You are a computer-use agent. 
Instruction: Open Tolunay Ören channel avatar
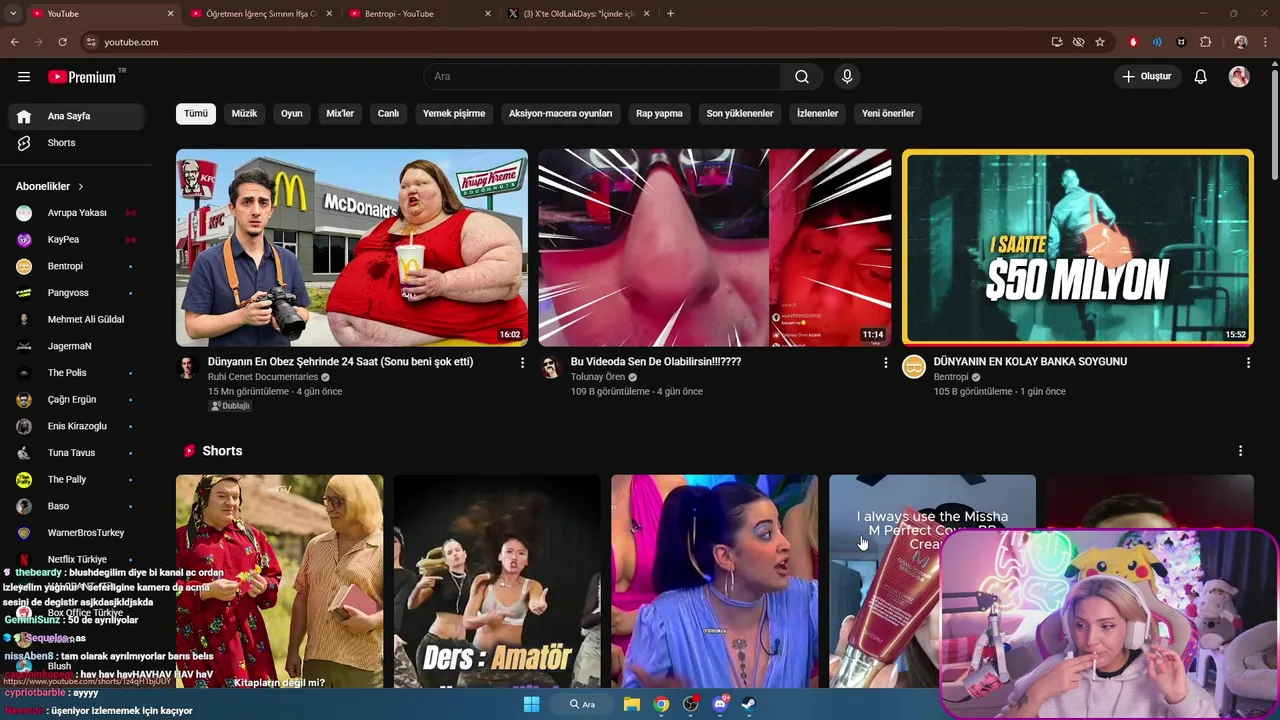point(551,367)
